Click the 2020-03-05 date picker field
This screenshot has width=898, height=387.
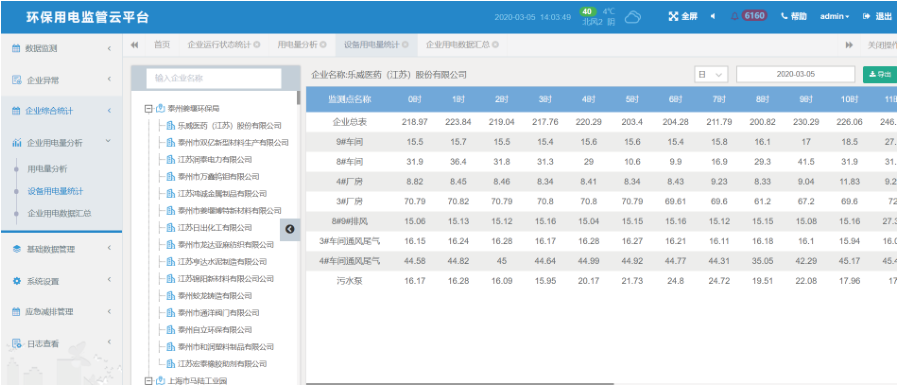click(795, 74)
